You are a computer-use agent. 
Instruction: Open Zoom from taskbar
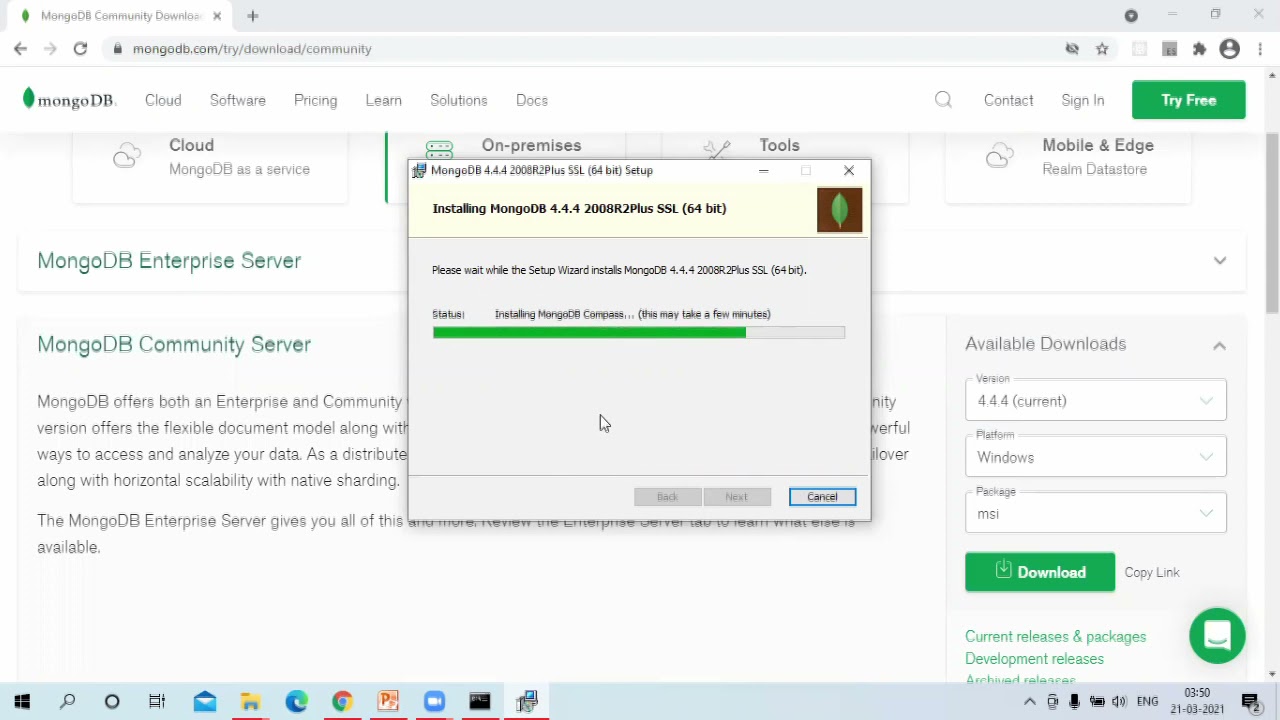pyautogui.click(x=434, y=702)
